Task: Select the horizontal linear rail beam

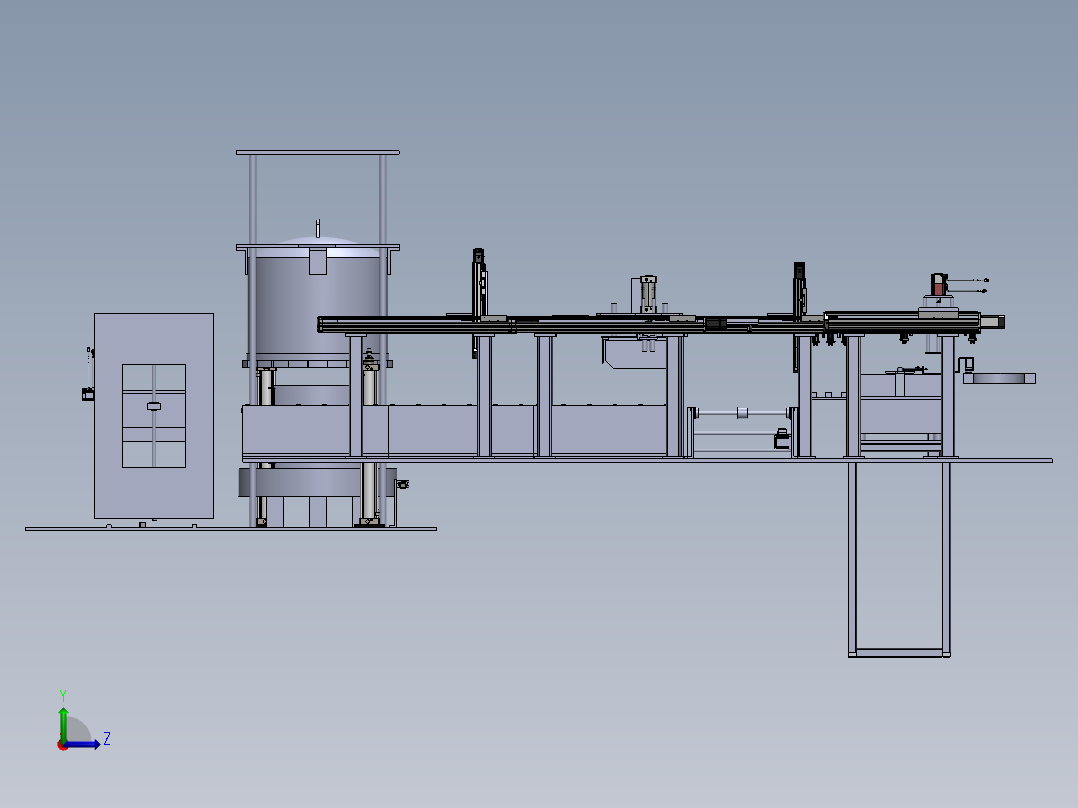Action: click(x=650, y=323)
